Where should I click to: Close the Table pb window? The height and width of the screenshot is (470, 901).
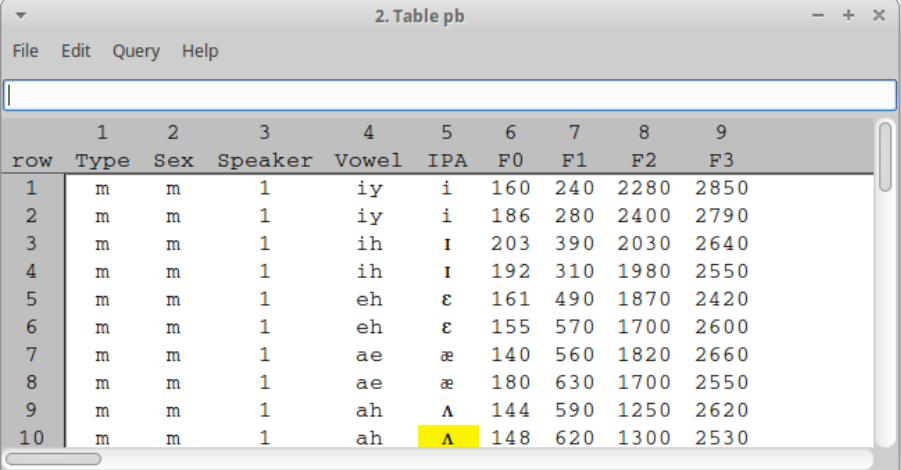879,16
